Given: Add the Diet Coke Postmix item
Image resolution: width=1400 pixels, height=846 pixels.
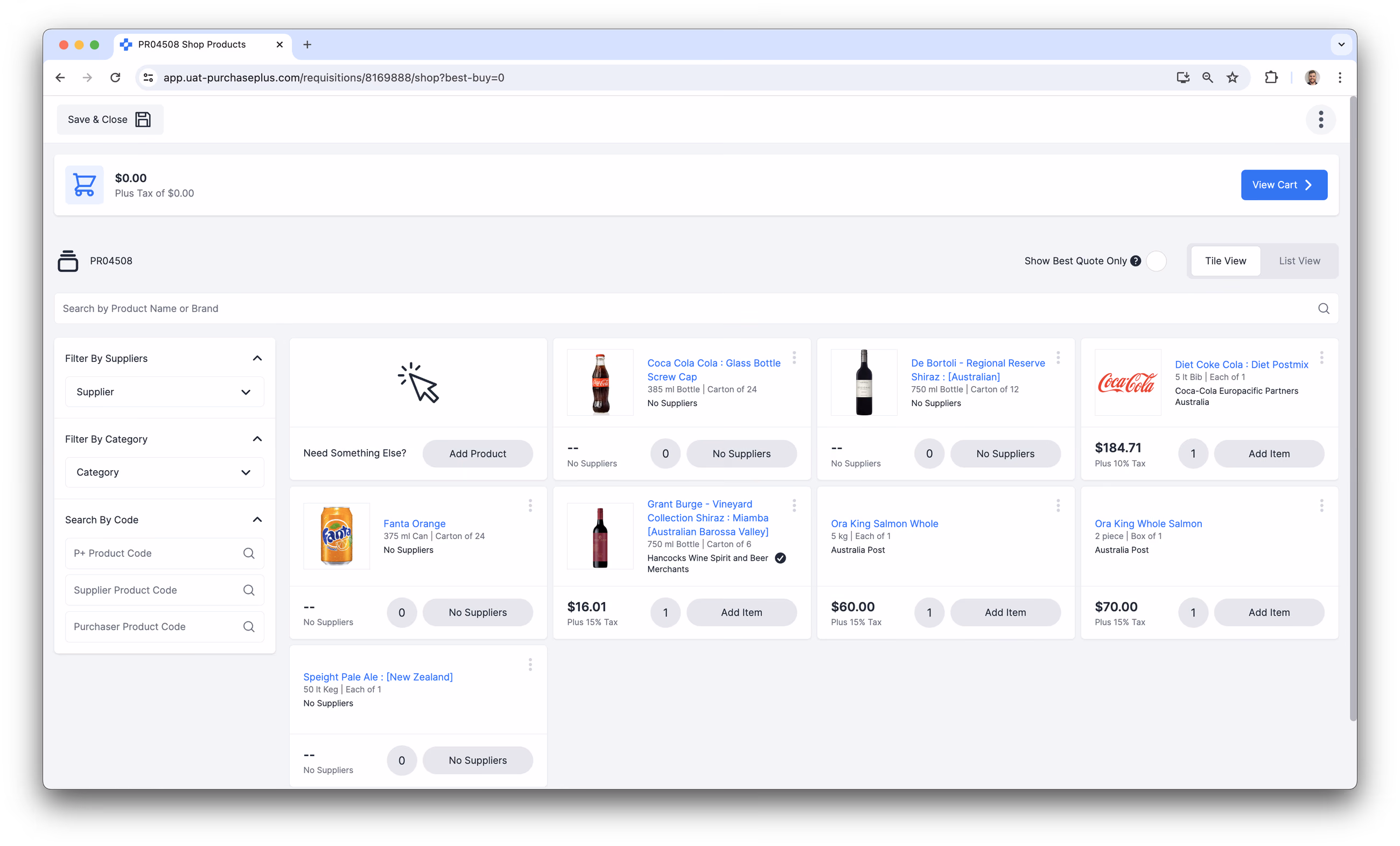Looking at the screenshot, I should tap(1269, 454).
